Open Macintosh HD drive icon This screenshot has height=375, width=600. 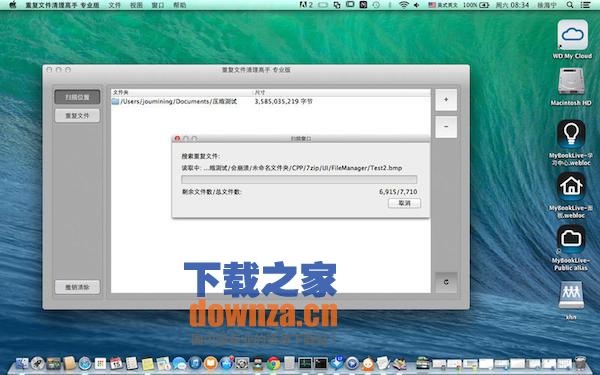click(571, 82)
